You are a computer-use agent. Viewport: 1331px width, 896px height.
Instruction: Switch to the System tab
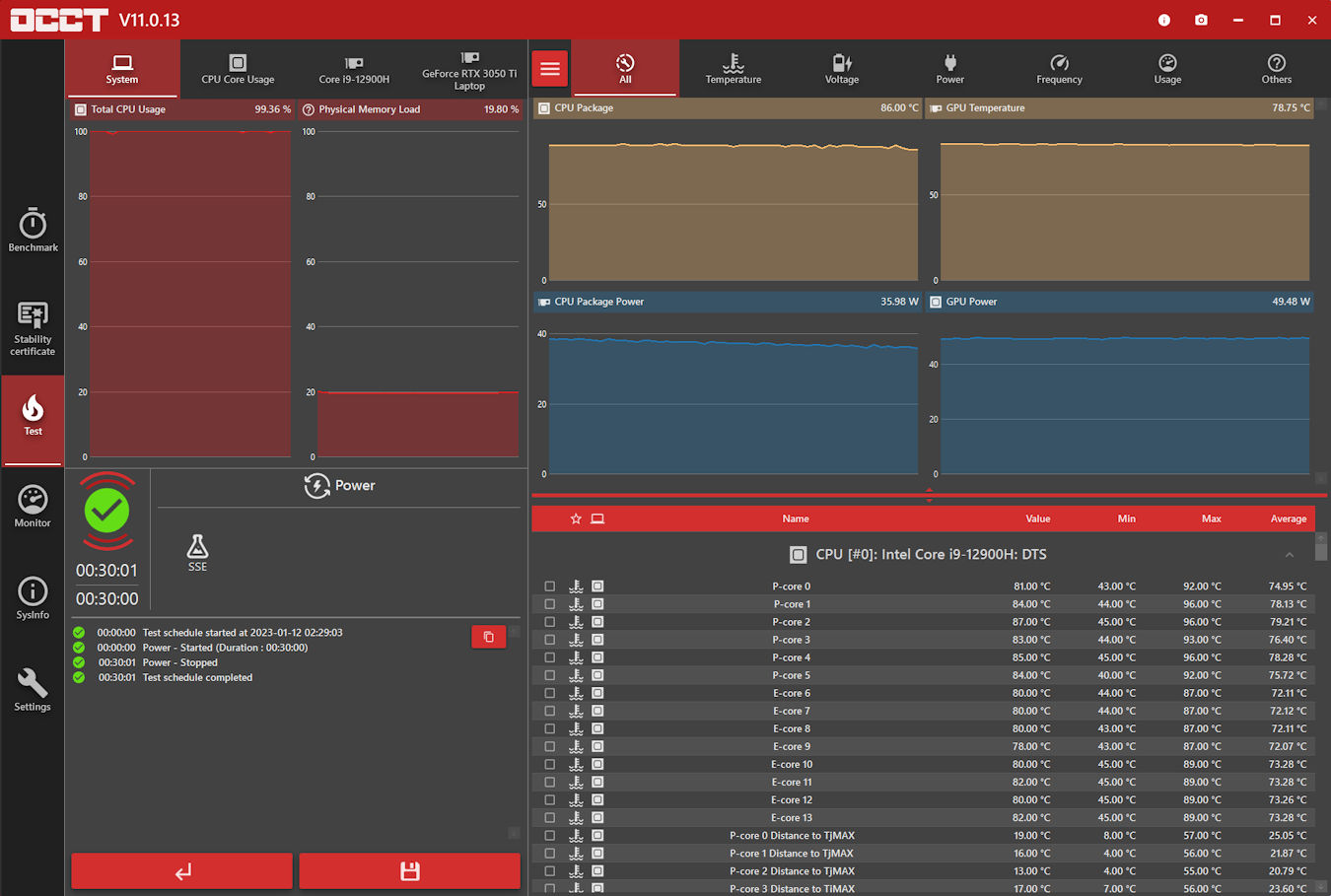(x=122, y=69)
